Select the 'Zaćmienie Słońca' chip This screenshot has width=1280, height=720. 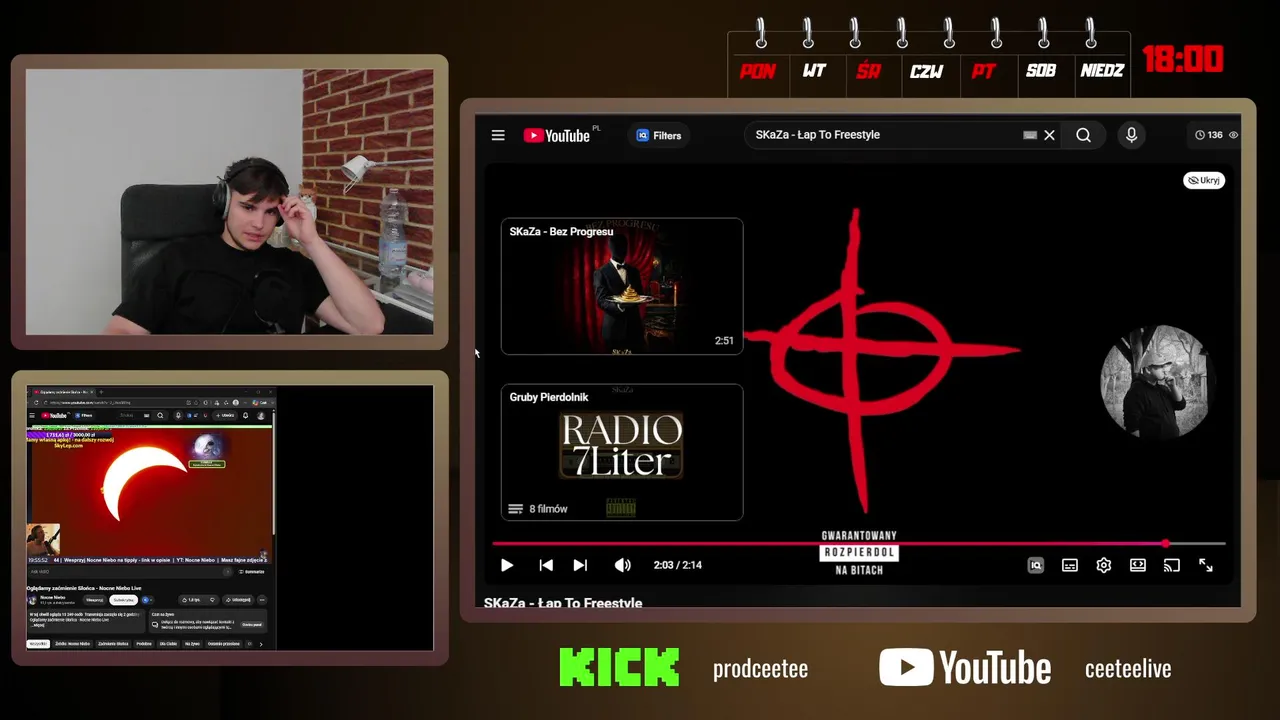point(113,644)
